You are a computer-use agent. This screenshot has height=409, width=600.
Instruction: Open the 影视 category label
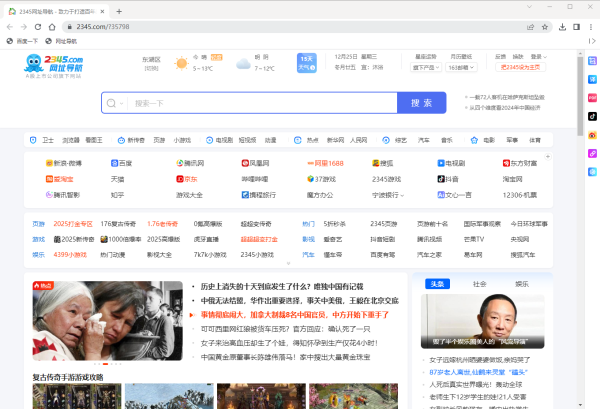click(308, 240)
